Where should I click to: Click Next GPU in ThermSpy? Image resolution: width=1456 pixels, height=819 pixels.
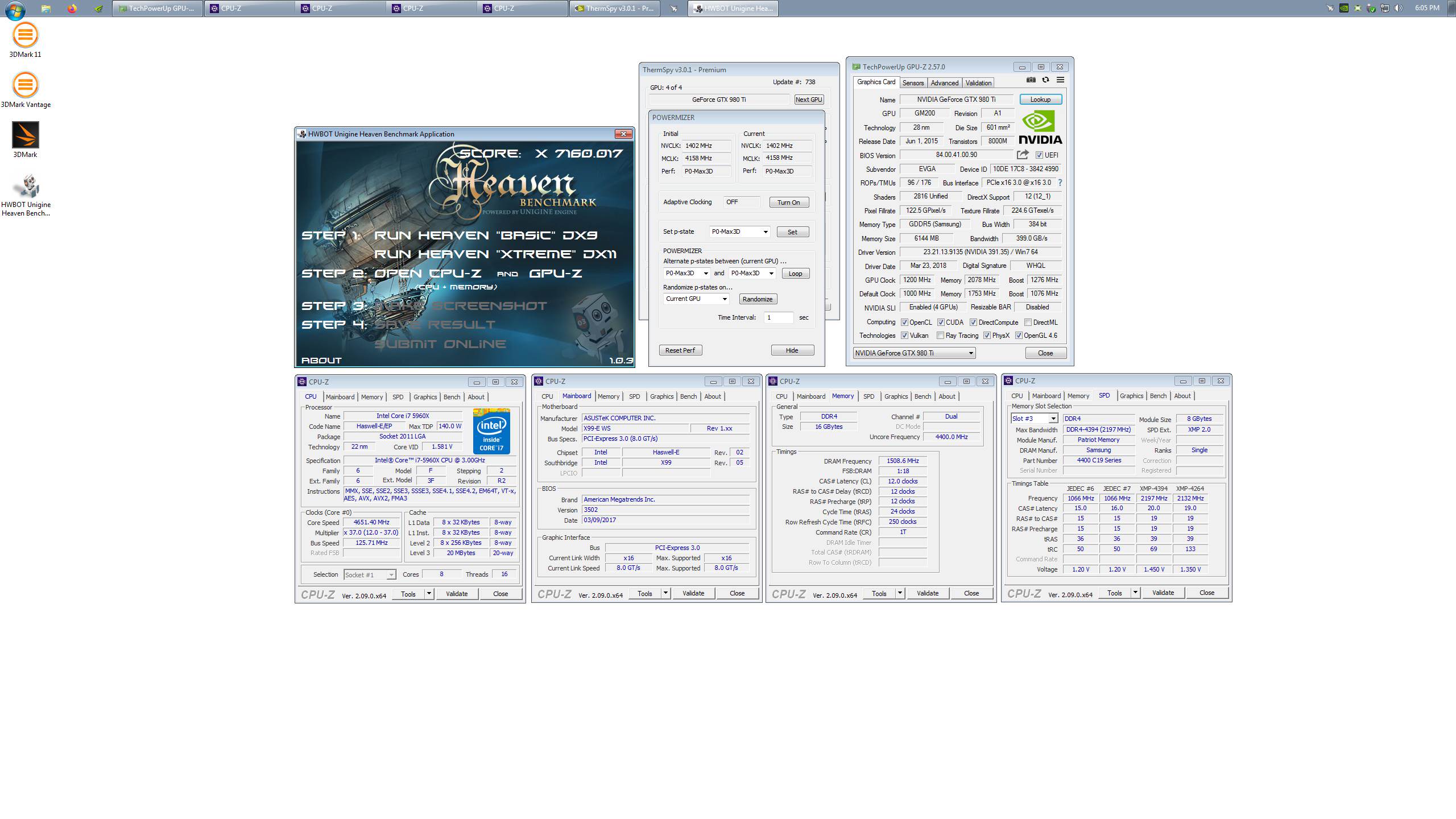(809, 100)
